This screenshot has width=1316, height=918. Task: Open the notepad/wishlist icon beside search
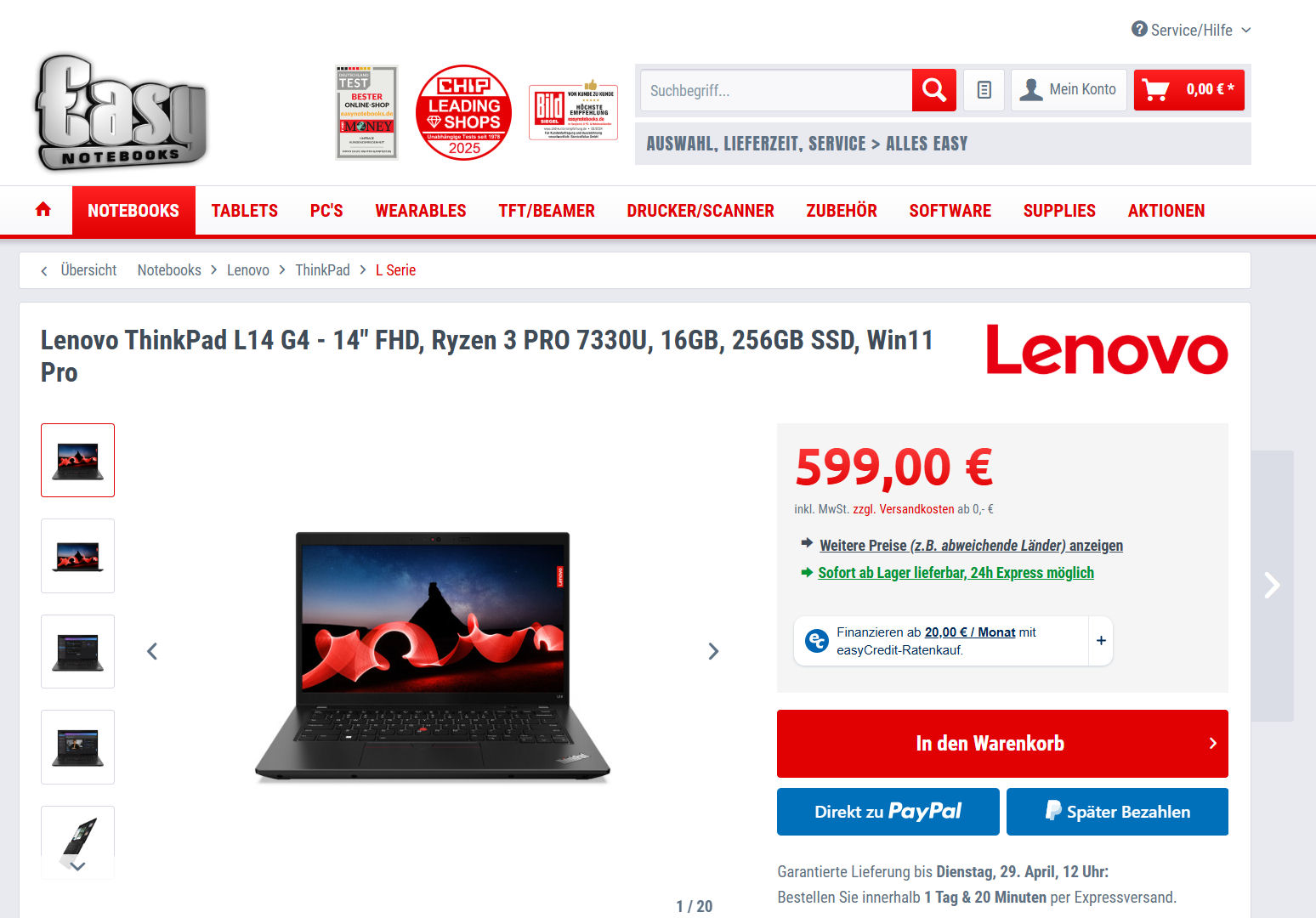pos(984,90)
